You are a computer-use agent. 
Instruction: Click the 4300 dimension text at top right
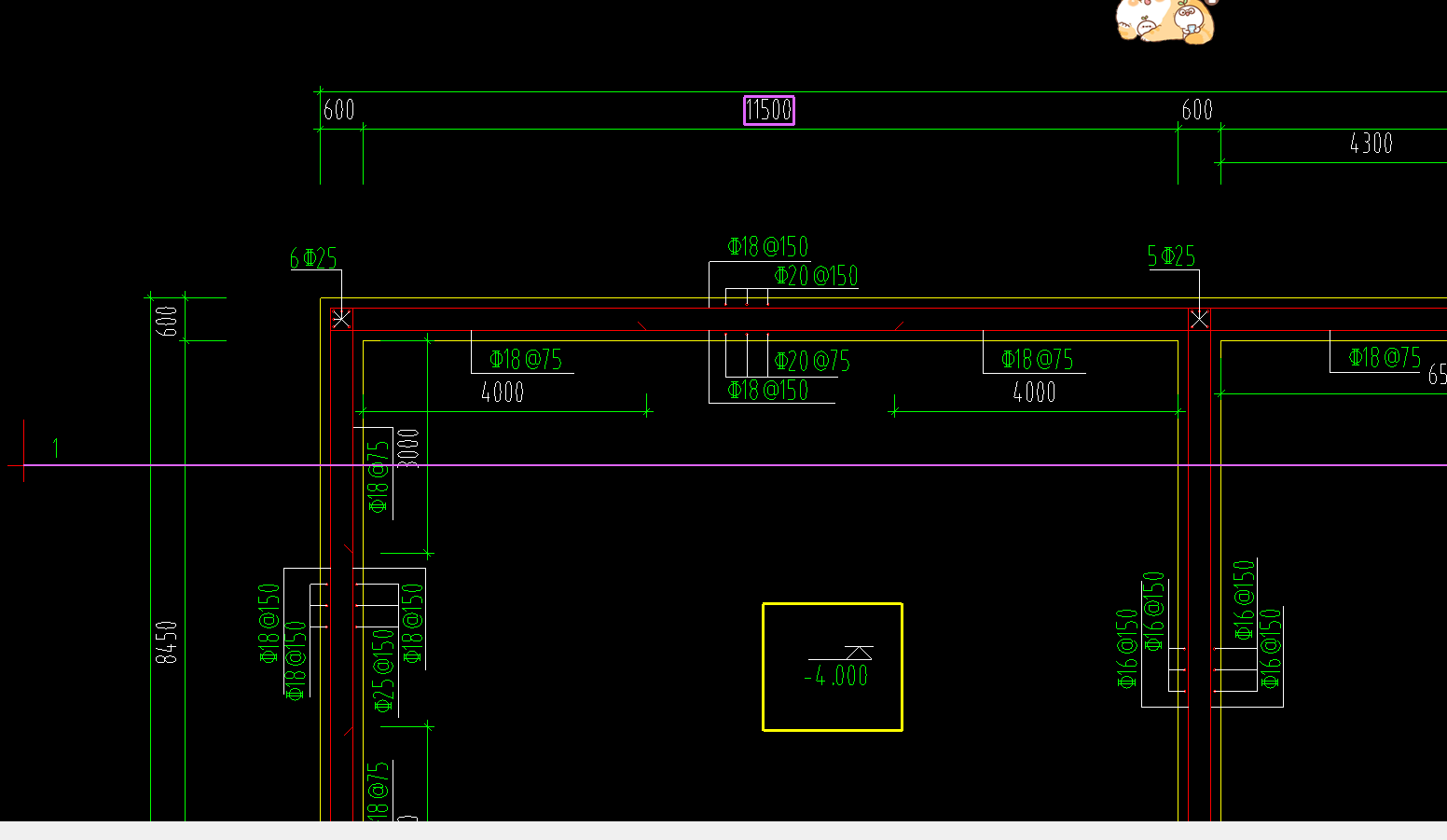(x=1371, y=144)
